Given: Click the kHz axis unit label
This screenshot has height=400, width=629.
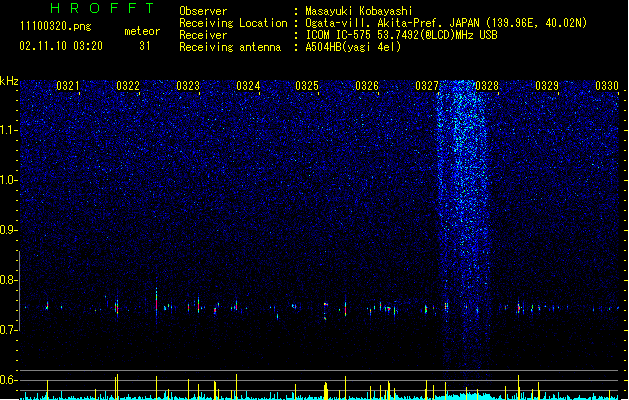Looking at the screenshot, I should pyautogui.click(x=9, y=81).
